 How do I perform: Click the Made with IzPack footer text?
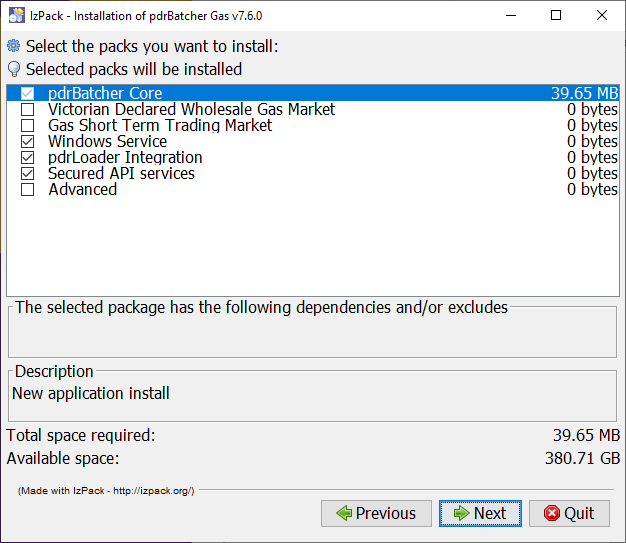point(106,491)
